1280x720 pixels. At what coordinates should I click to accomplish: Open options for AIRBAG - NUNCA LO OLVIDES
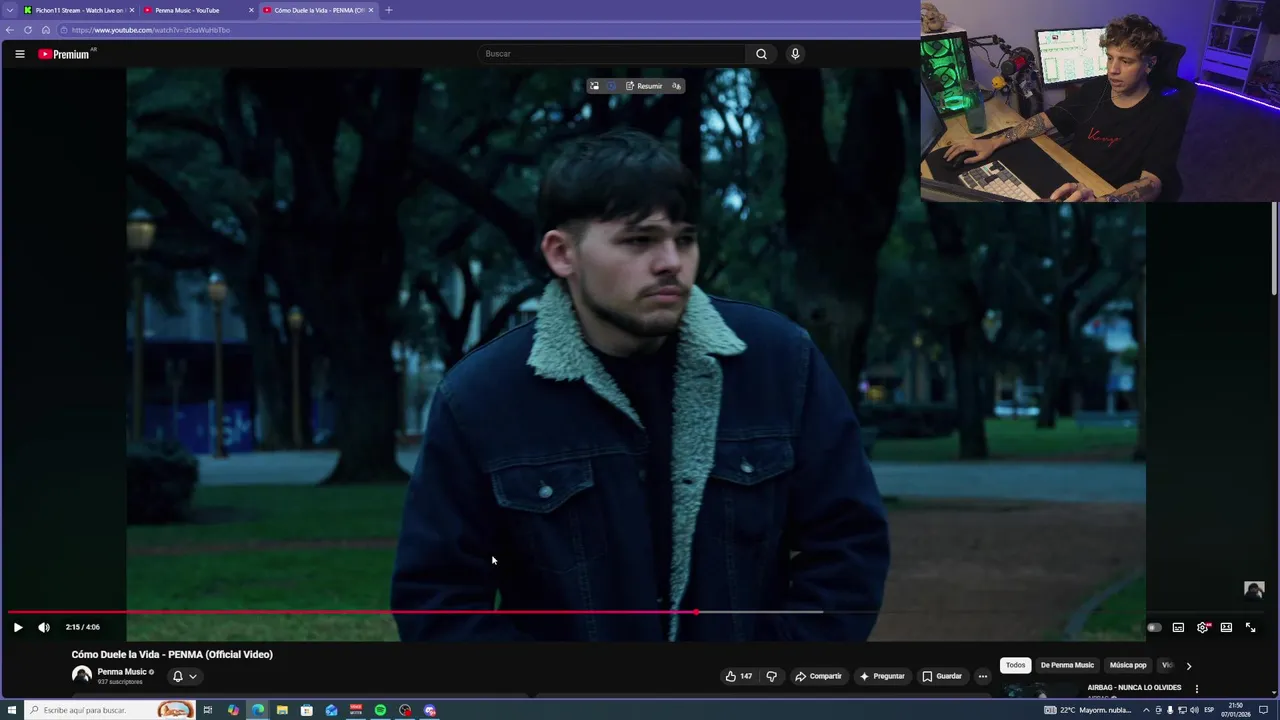1196,689
